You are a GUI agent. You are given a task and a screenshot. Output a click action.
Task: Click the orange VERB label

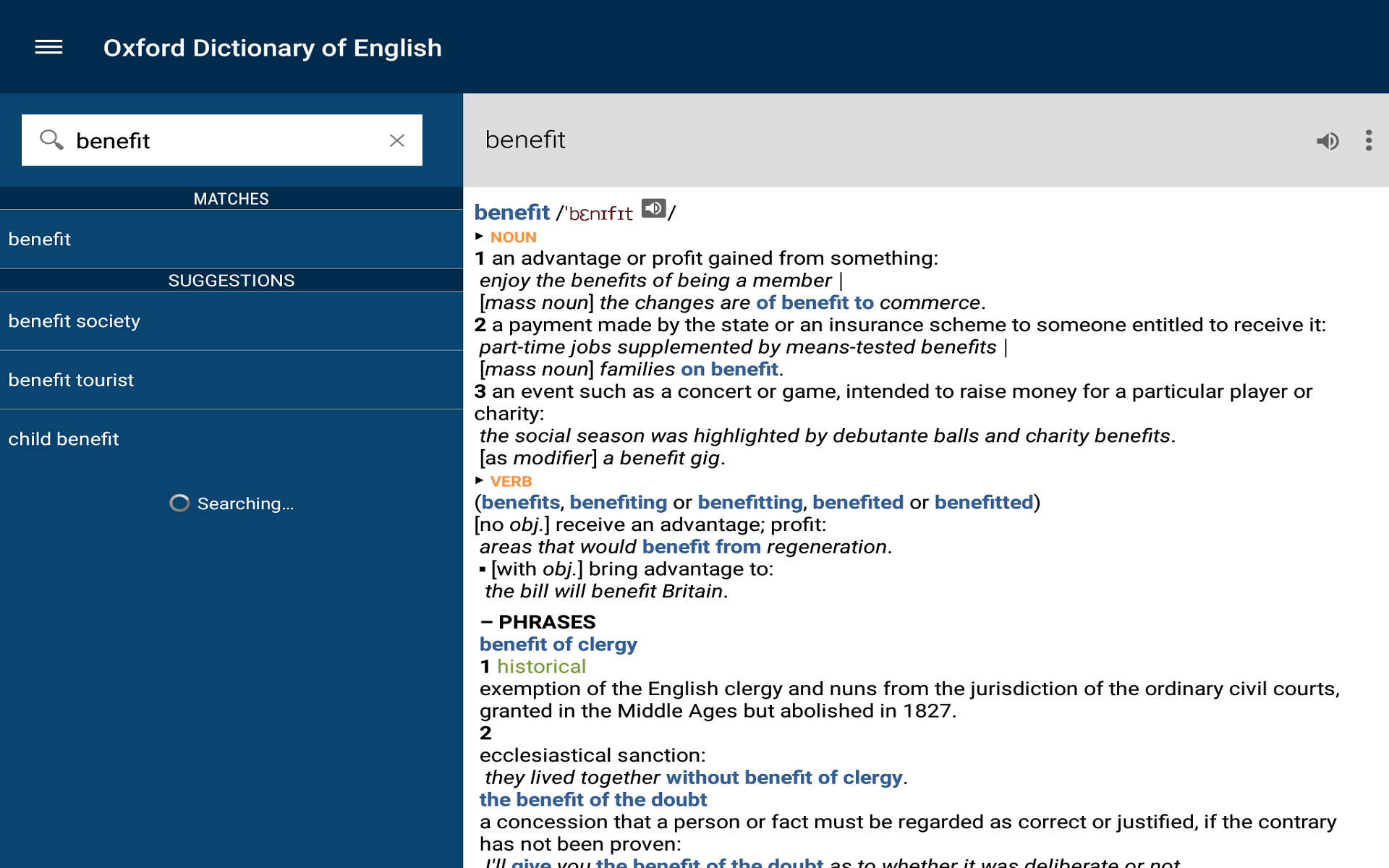511,481
